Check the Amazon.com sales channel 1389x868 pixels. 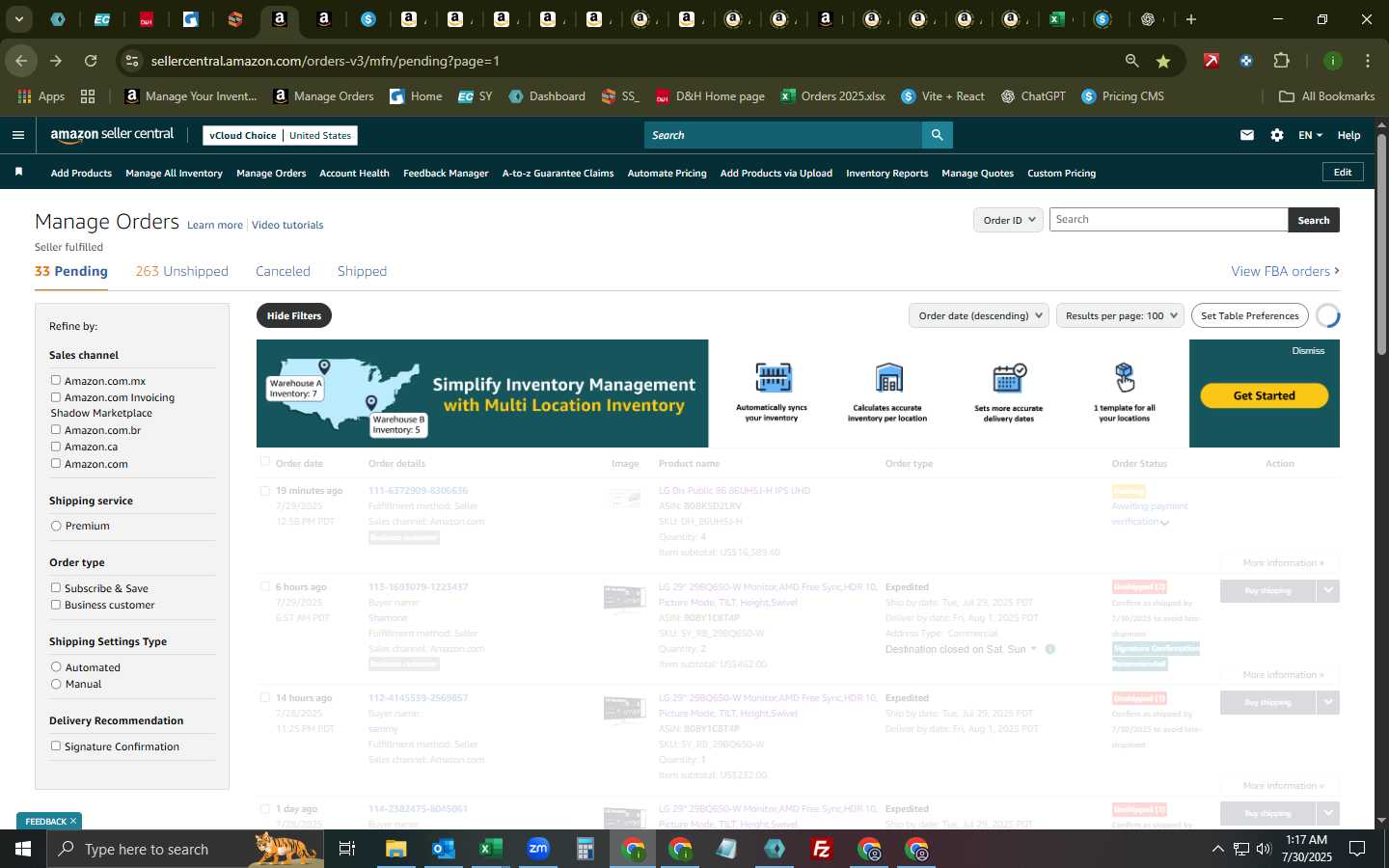click(56, 463)
